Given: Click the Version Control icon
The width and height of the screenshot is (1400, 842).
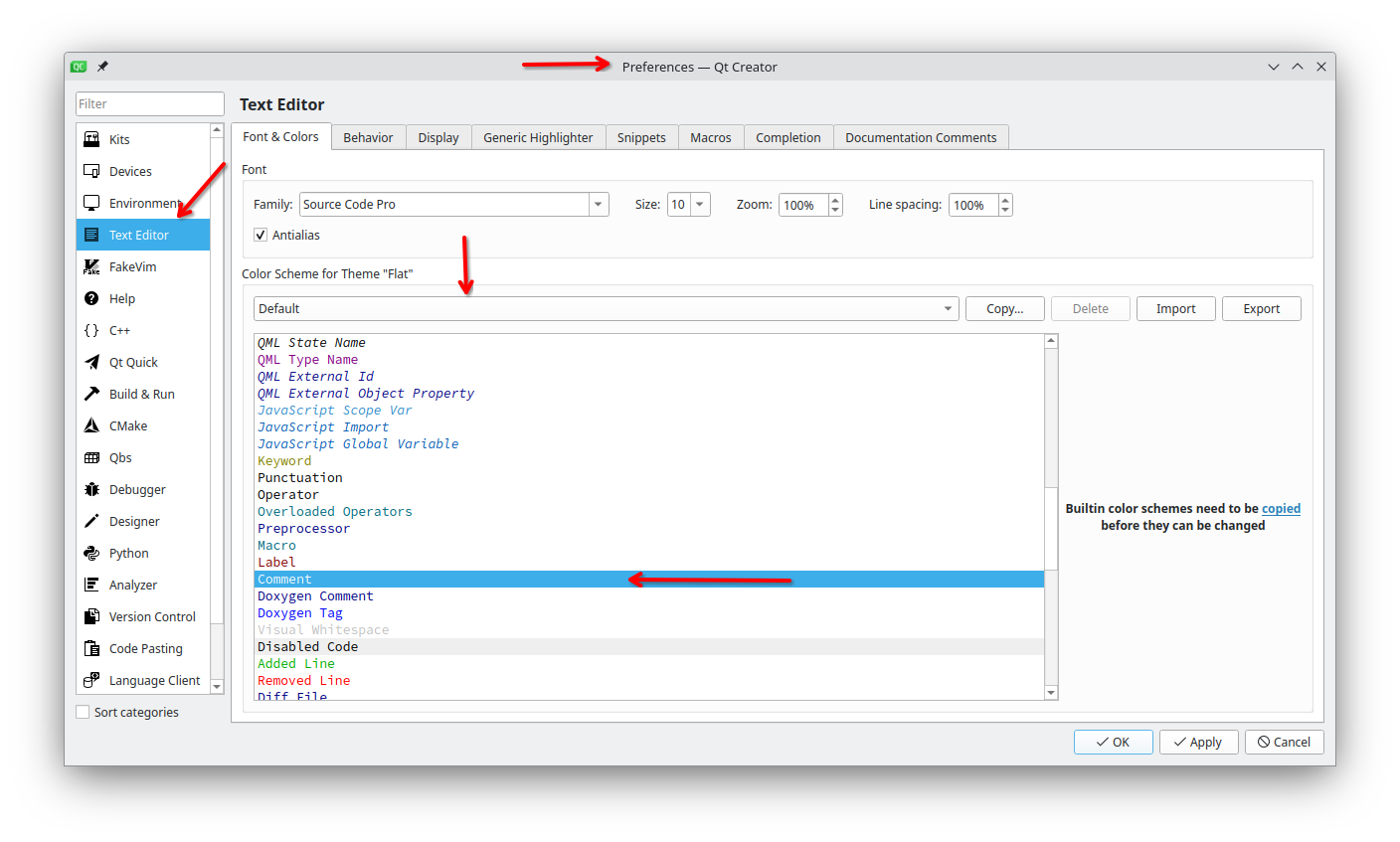Looking at the screenshot, I should coord(91,616).
